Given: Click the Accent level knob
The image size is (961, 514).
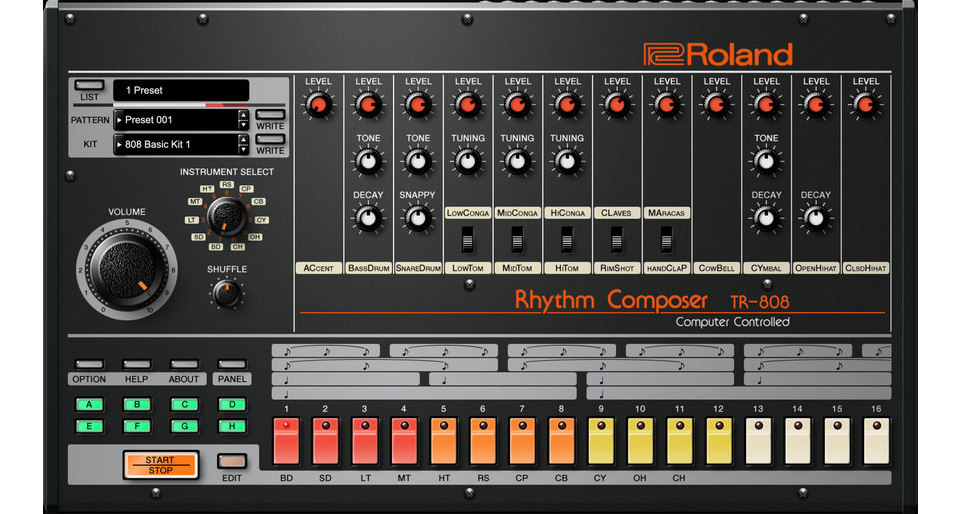Looking at the screenshot, I should coord(318,105).
